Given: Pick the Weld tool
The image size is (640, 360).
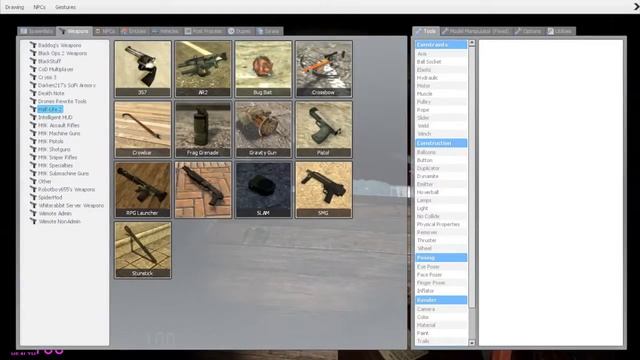Looking at the screenshot, I should [x=441, y=126].
